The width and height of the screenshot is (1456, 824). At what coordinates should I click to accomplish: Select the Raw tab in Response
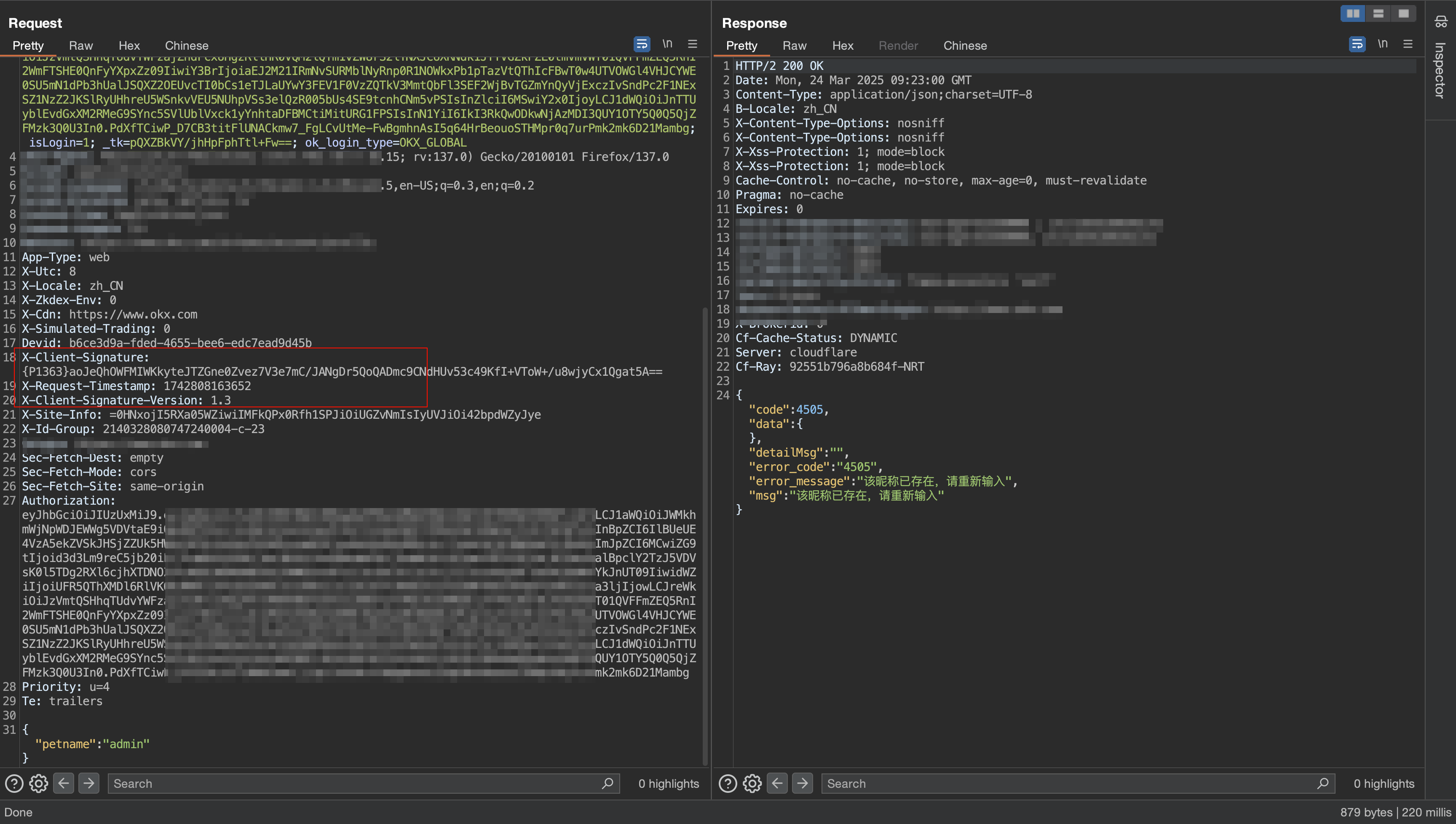pyautogui.click(x=795, y=45)
